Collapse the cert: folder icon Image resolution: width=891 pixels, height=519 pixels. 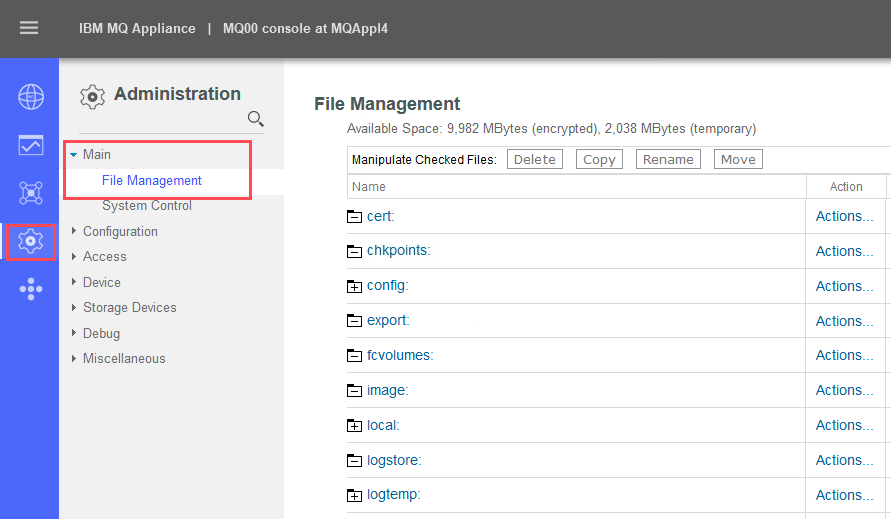pyautogui.click(x=354, y=217)
